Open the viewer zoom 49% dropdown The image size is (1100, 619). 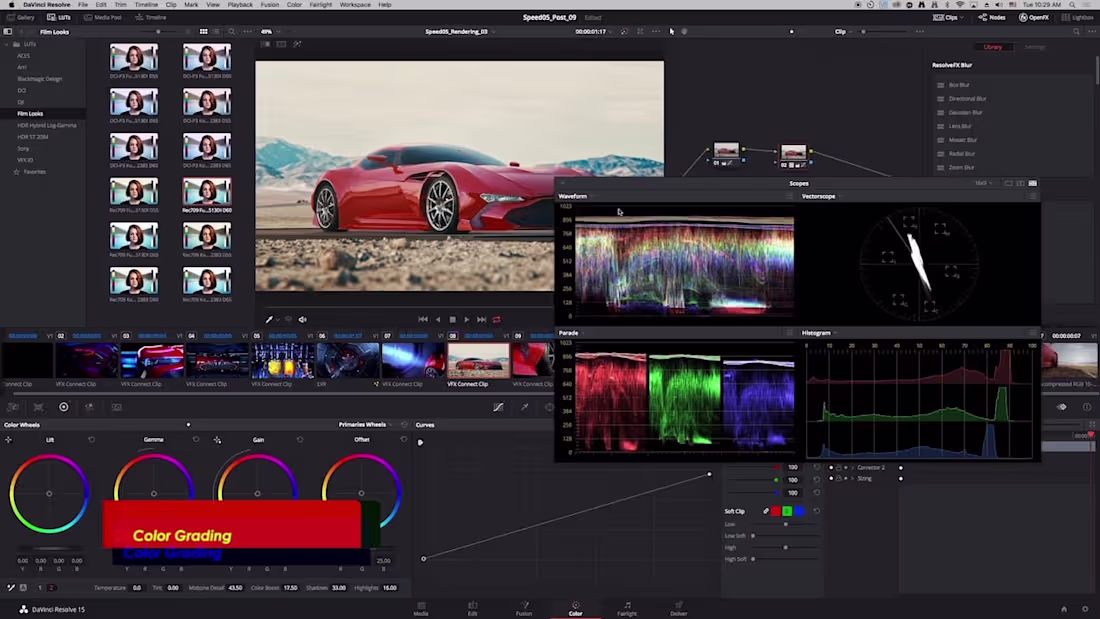tap(270, 32)
